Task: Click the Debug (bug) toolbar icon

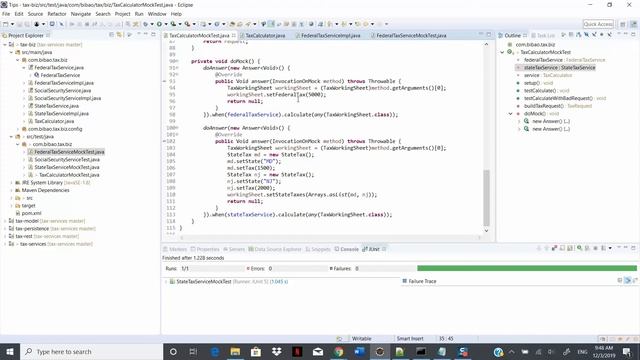Action: point(146,24)
